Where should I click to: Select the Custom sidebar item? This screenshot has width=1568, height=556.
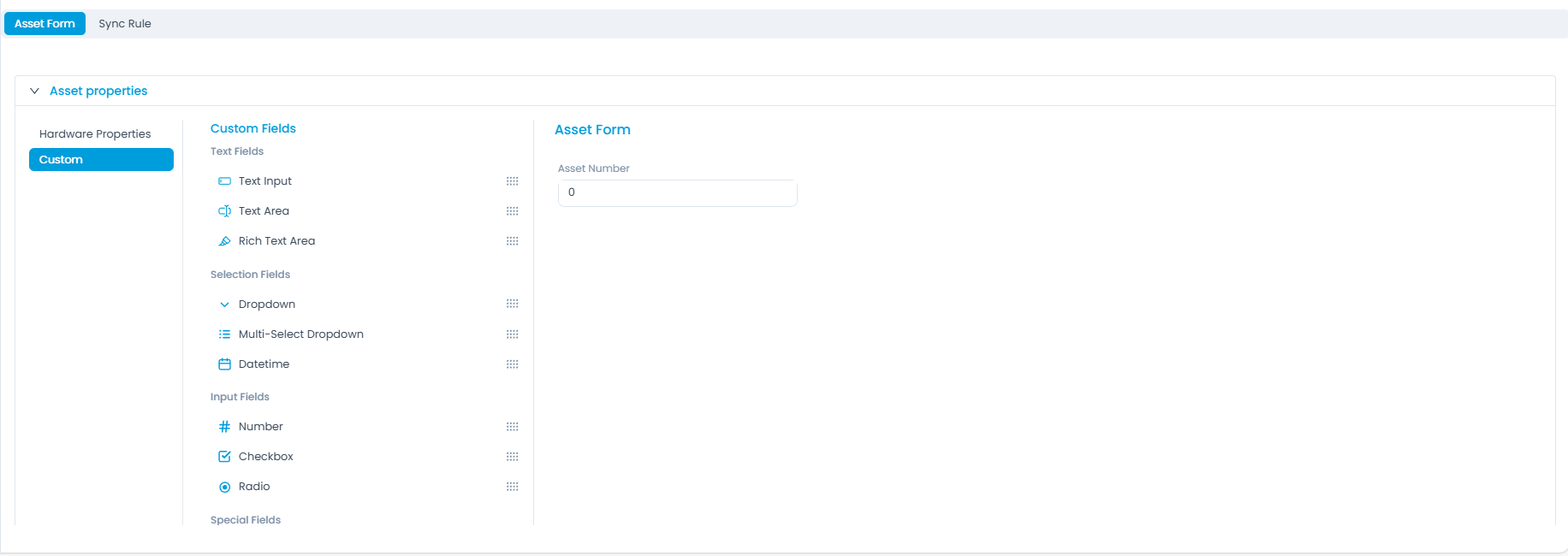(101, 160)
